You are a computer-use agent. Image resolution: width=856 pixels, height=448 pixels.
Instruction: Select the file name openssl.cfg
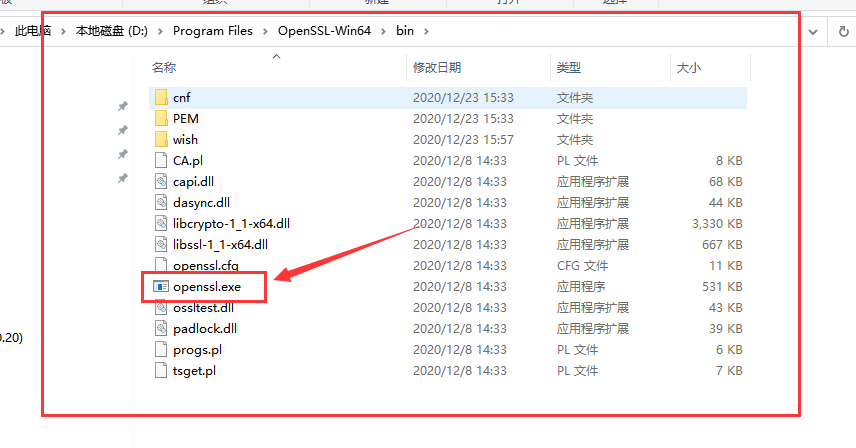206,266
